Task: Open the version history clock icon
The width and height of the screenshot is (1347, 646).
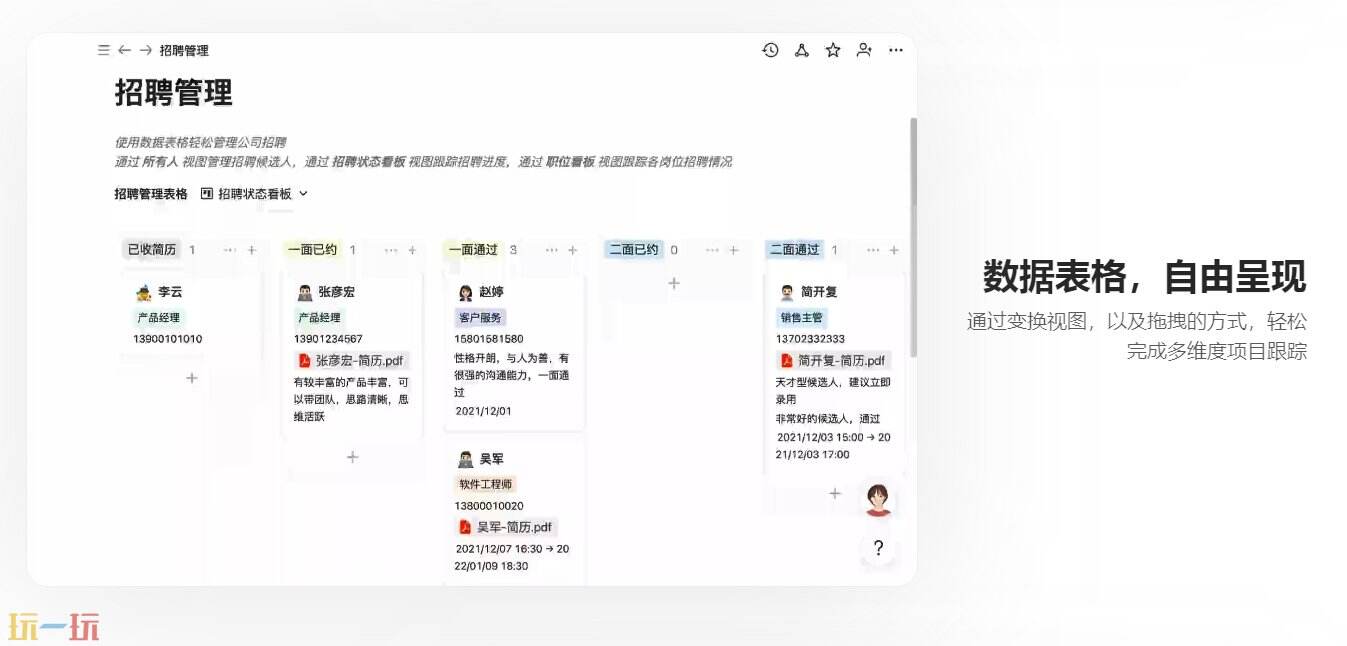Action: point(770,50)
